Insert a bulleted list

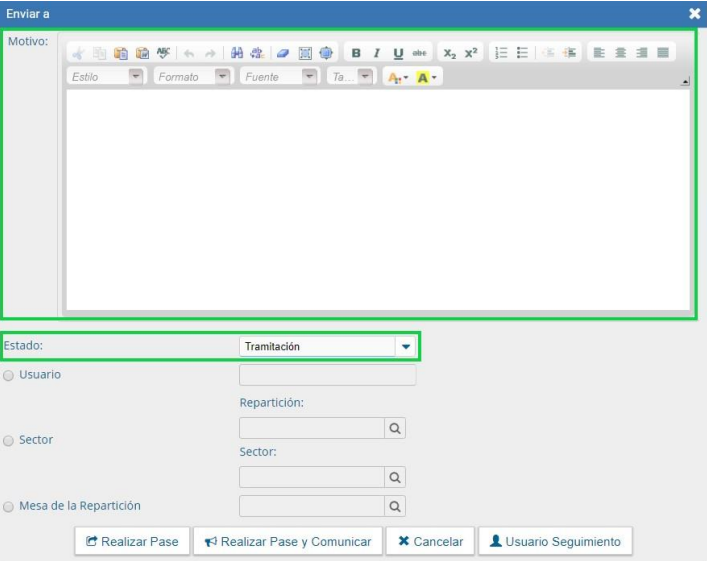(x=523, y=53)
